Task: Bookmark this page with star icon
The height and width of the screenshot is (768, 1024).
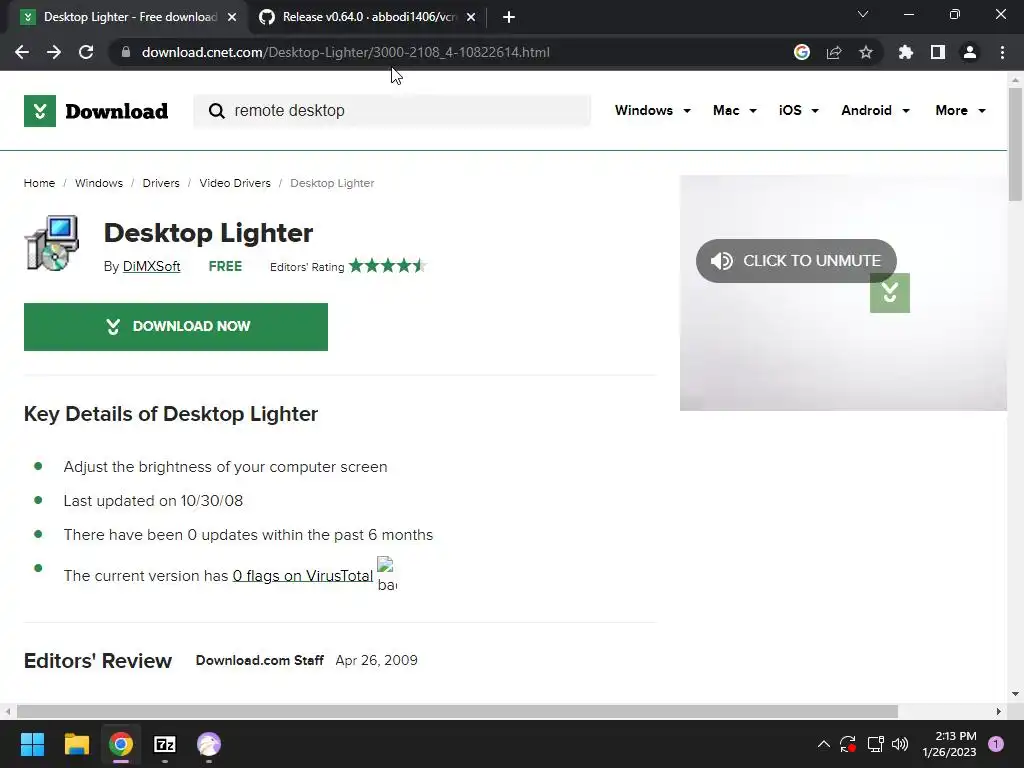Action: coord(866,52)
